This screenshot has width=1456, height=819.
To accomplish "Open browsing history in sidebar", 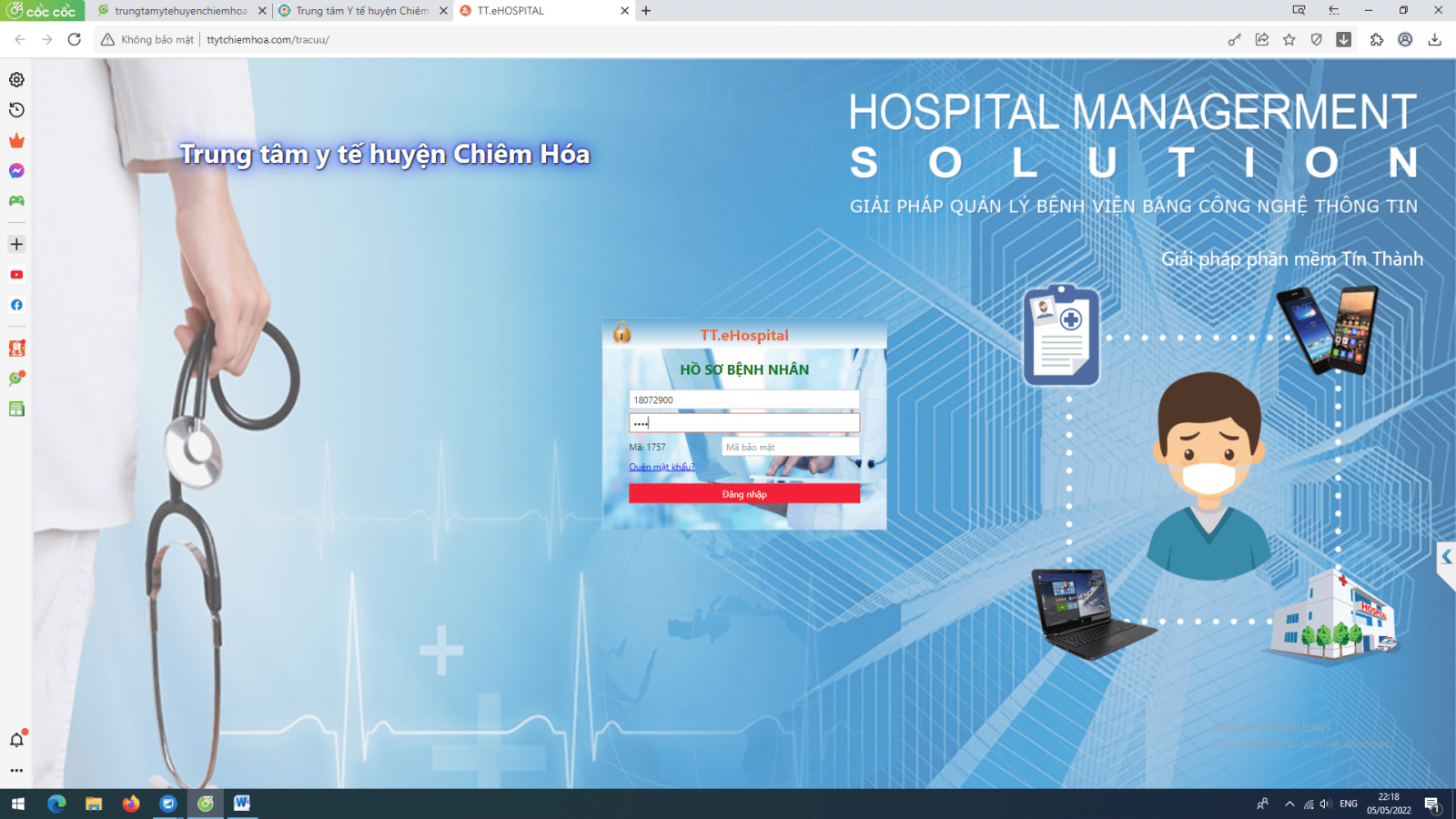I will point(16,110).
